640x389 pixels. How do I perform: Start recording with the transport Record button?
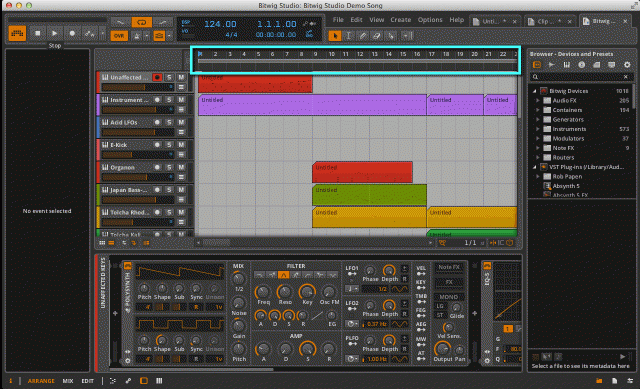(x=72, y=33)
